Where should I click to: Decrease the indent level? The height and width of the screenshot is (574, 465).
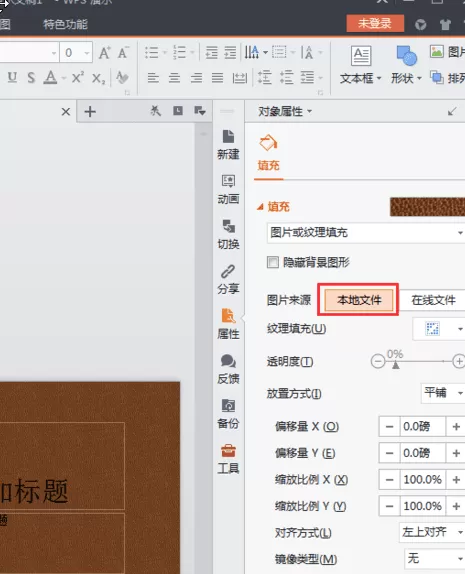[x=211, y=53]
